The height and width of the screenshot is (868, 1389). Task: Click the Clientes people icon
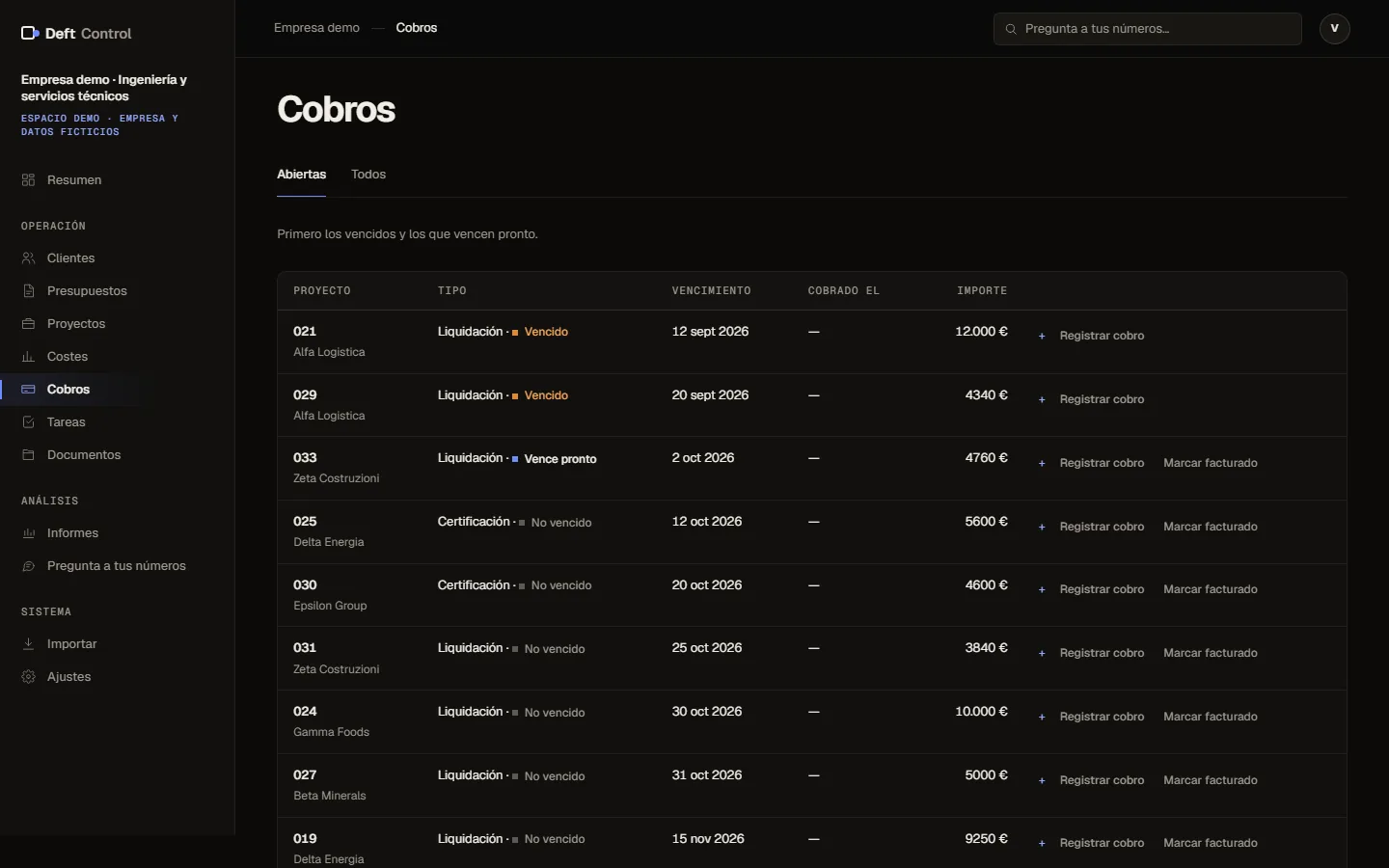click(x=28, y=258)
